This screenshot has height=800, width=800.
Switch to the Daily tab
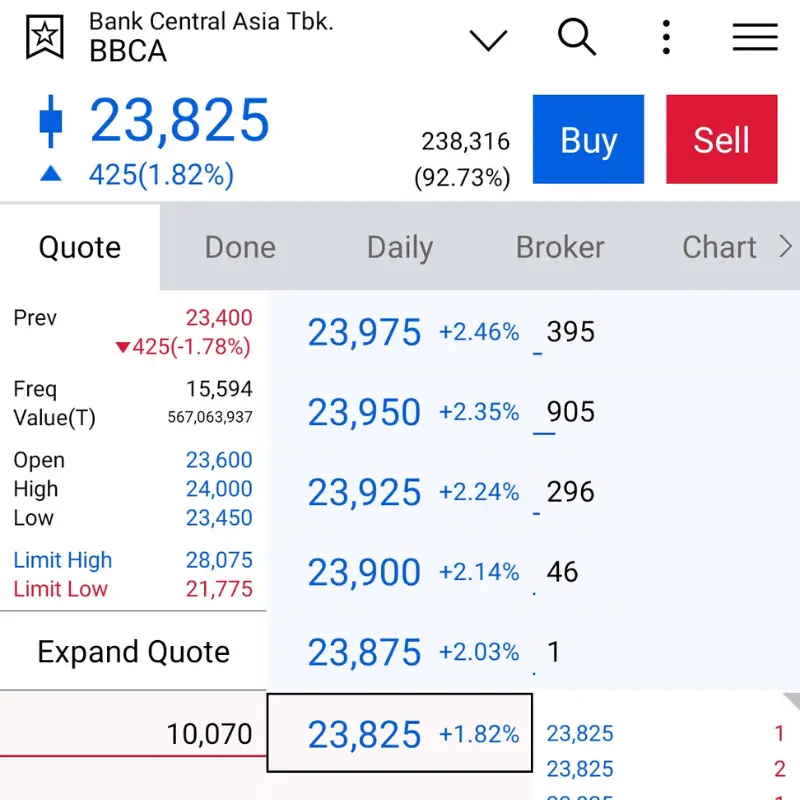pos(399,247)
